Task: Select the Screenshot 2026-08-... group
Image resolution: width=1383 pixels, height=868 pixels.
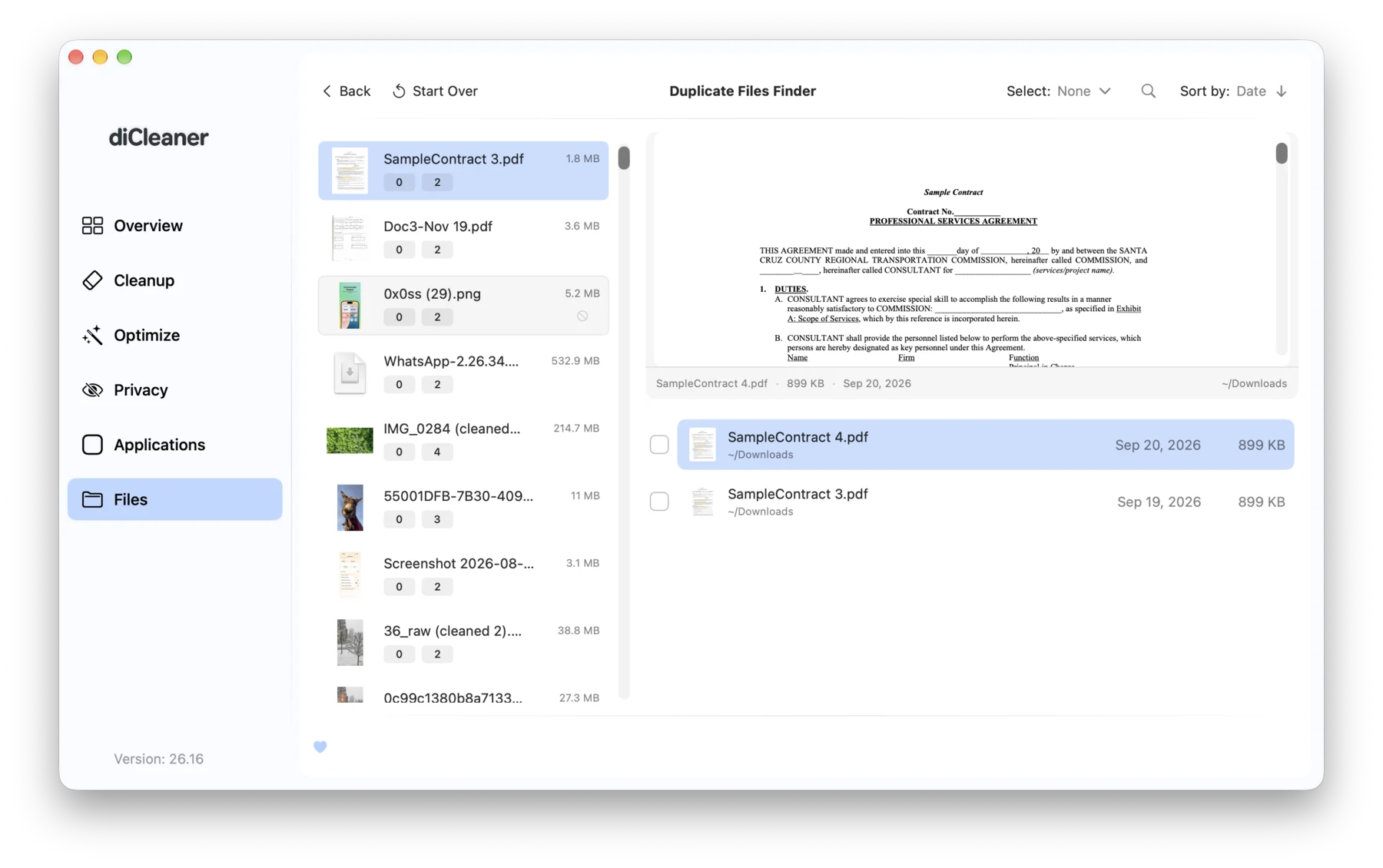Action: tap(463, 575)
